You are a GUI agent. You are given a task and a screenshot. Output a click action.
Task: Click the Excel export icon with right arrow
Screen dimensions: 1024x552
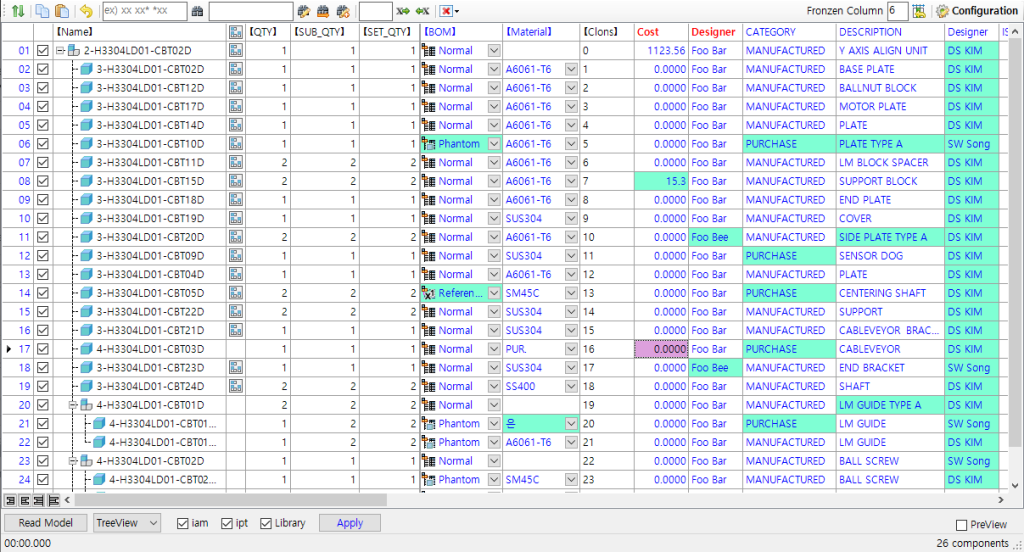403,11
